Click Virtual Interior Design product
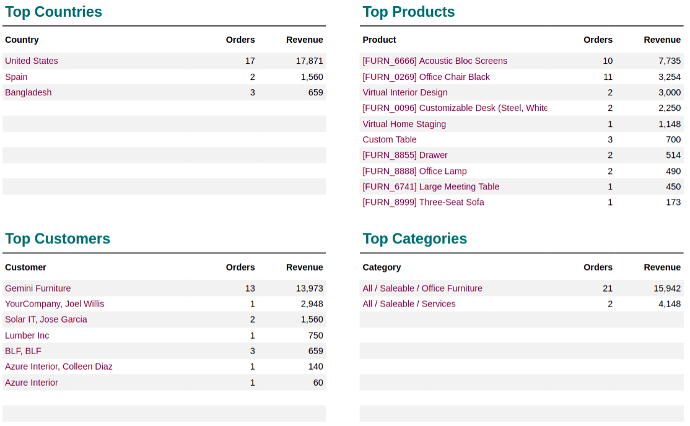The width and height of the screenshot is (690, 426). click(x=404, y=93)
